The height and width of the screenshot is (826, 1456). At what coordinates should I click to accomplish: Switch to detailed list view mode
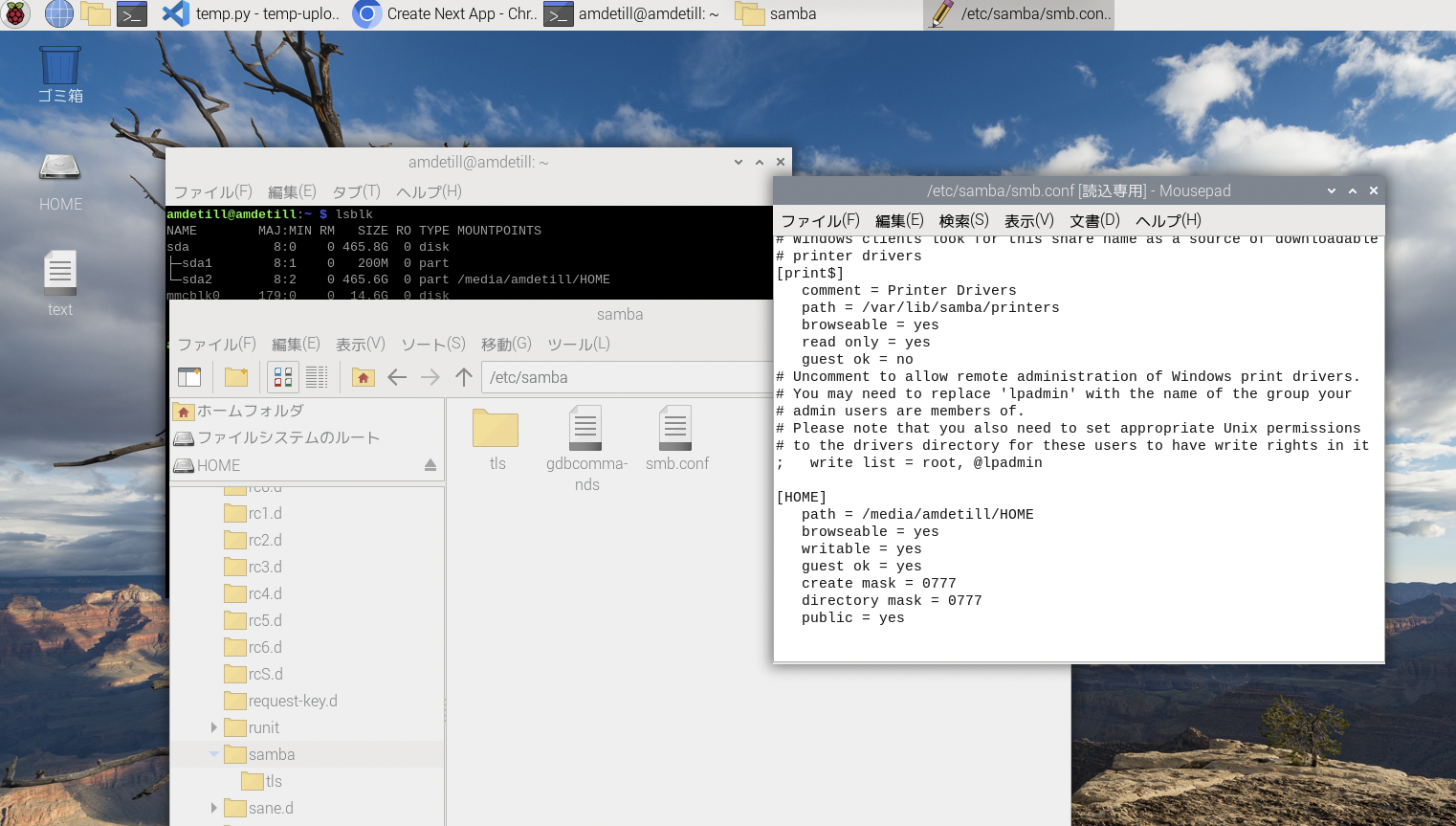pyautogui.click(x=317, y=377)
